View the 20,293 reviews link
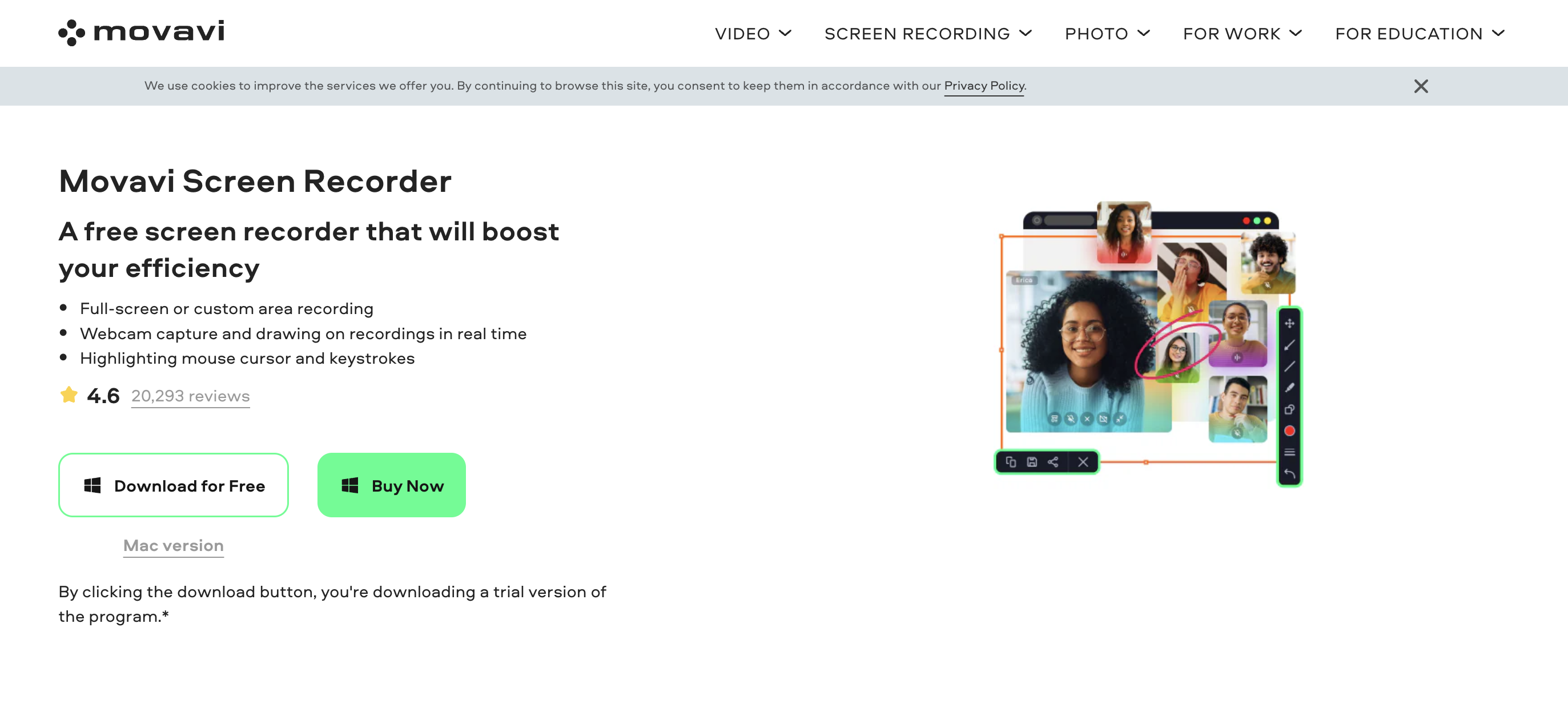 [x=191, y=396]
